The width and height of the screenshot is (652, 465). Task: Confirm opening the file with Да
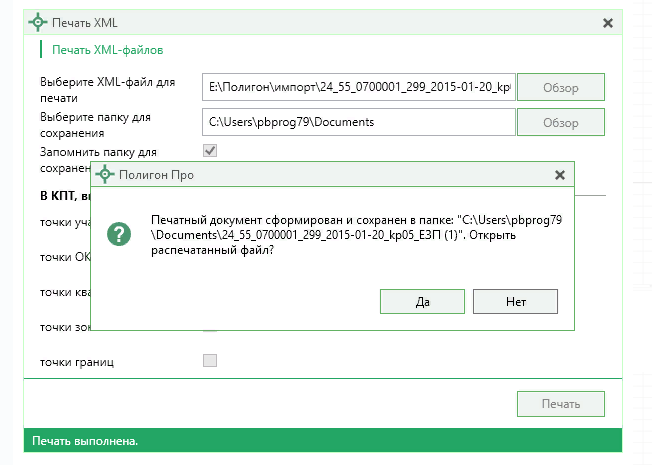[422, 301]
